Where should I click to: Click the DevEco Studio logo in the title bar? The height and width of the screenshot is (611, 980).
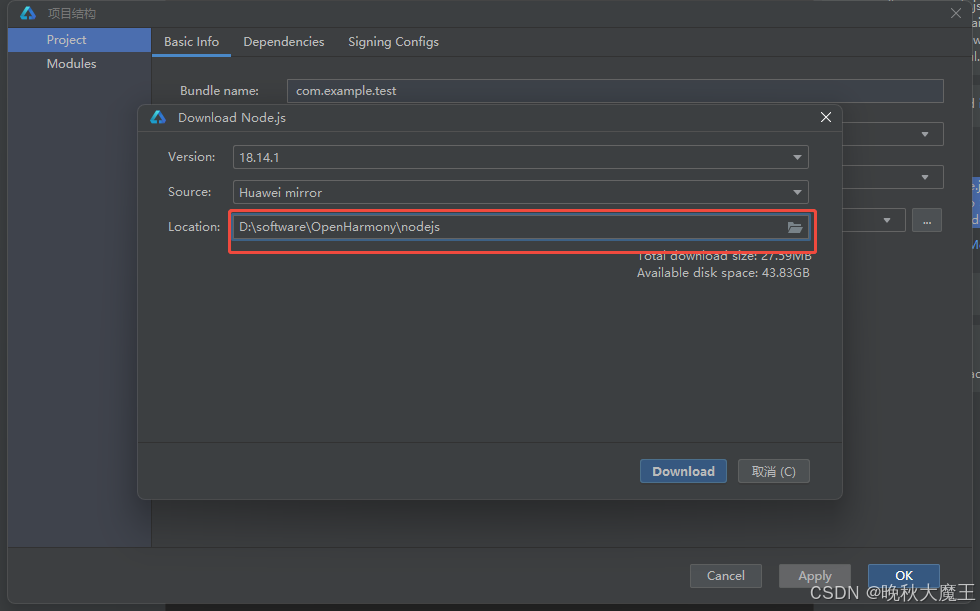(26, 13)
